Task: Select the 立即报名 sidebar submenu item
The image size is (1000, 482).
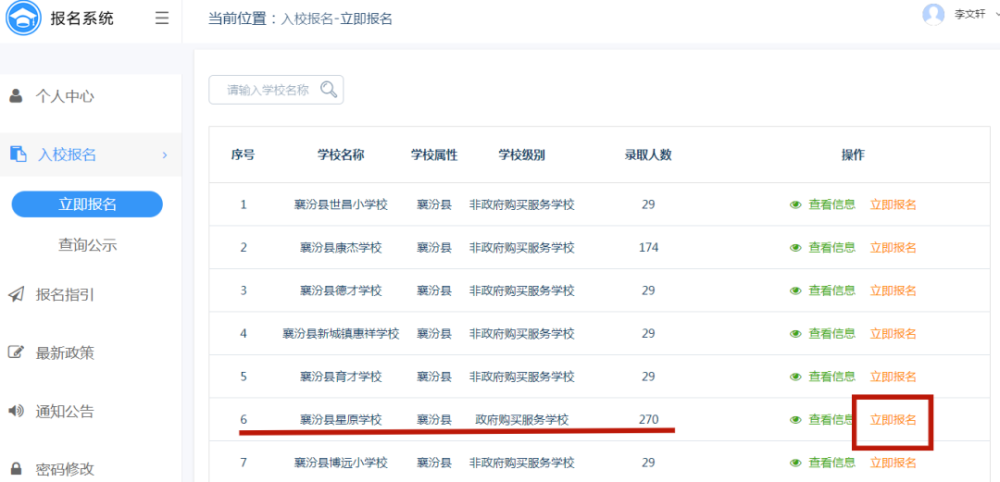Action: [87, 204]
